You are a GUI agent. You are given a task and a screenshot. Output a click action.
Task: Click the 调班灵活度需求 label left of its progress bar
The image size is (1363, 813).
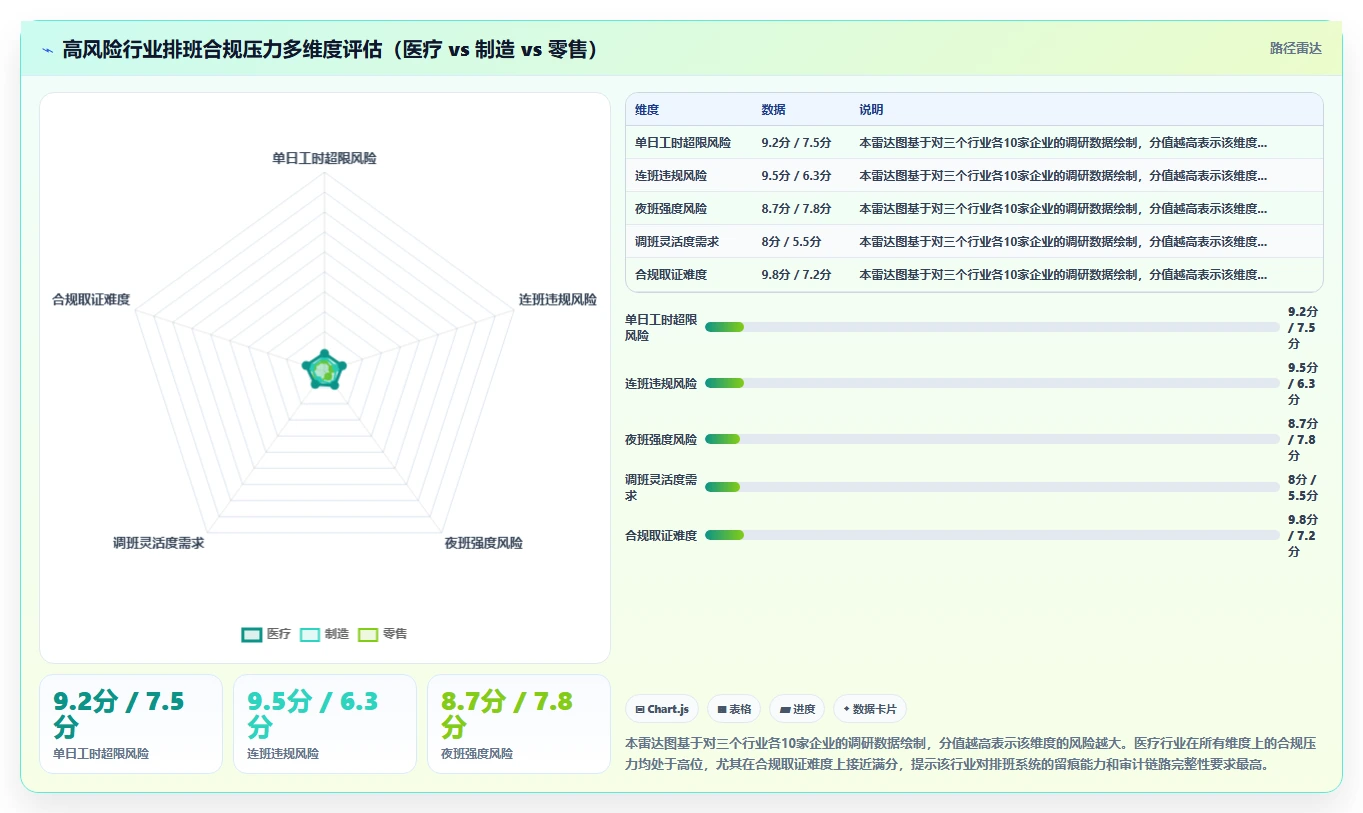661,487
